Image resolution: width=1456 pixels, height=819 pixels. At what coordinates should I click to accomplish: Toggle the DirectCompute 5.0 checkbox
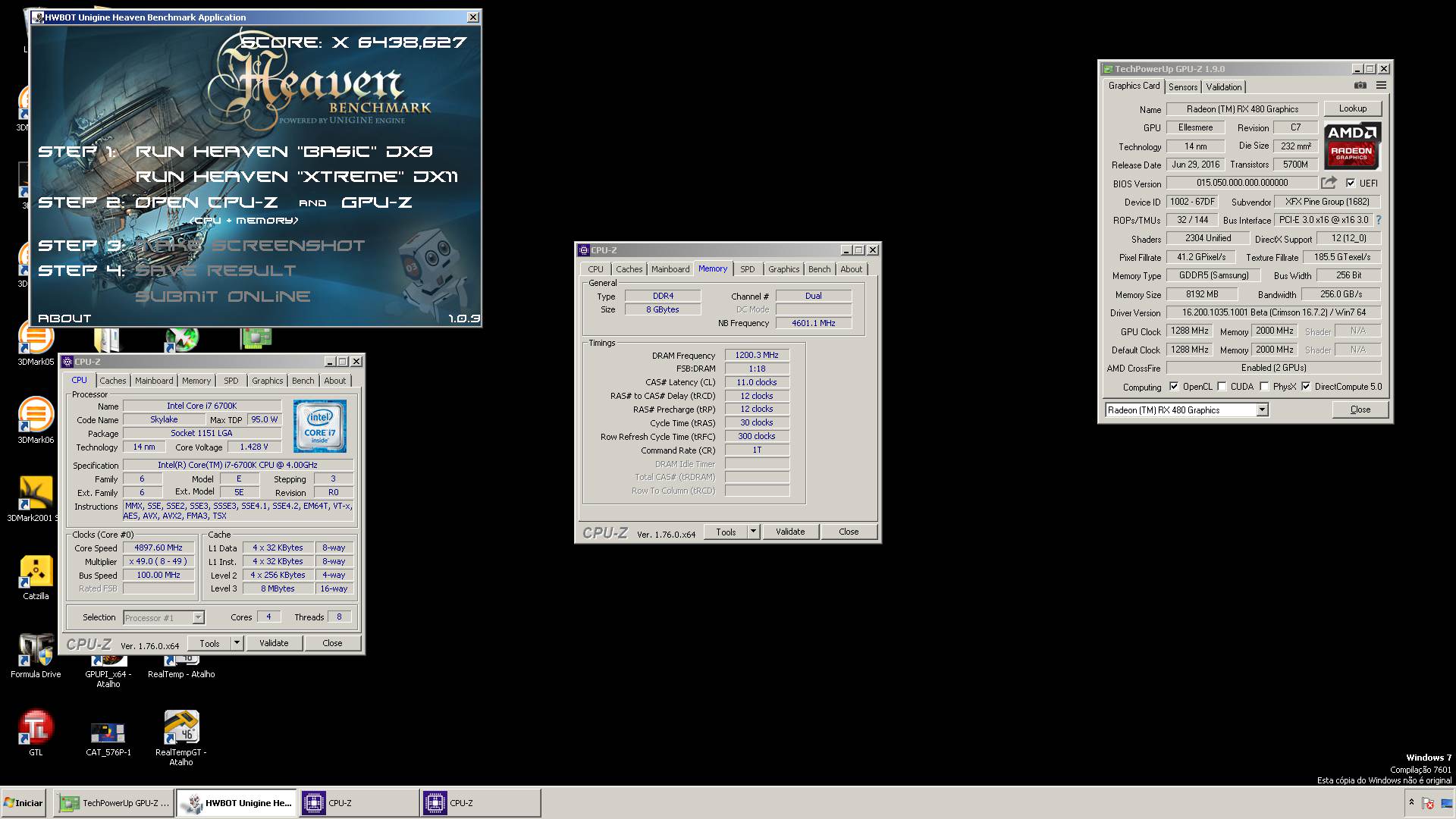1306,387
